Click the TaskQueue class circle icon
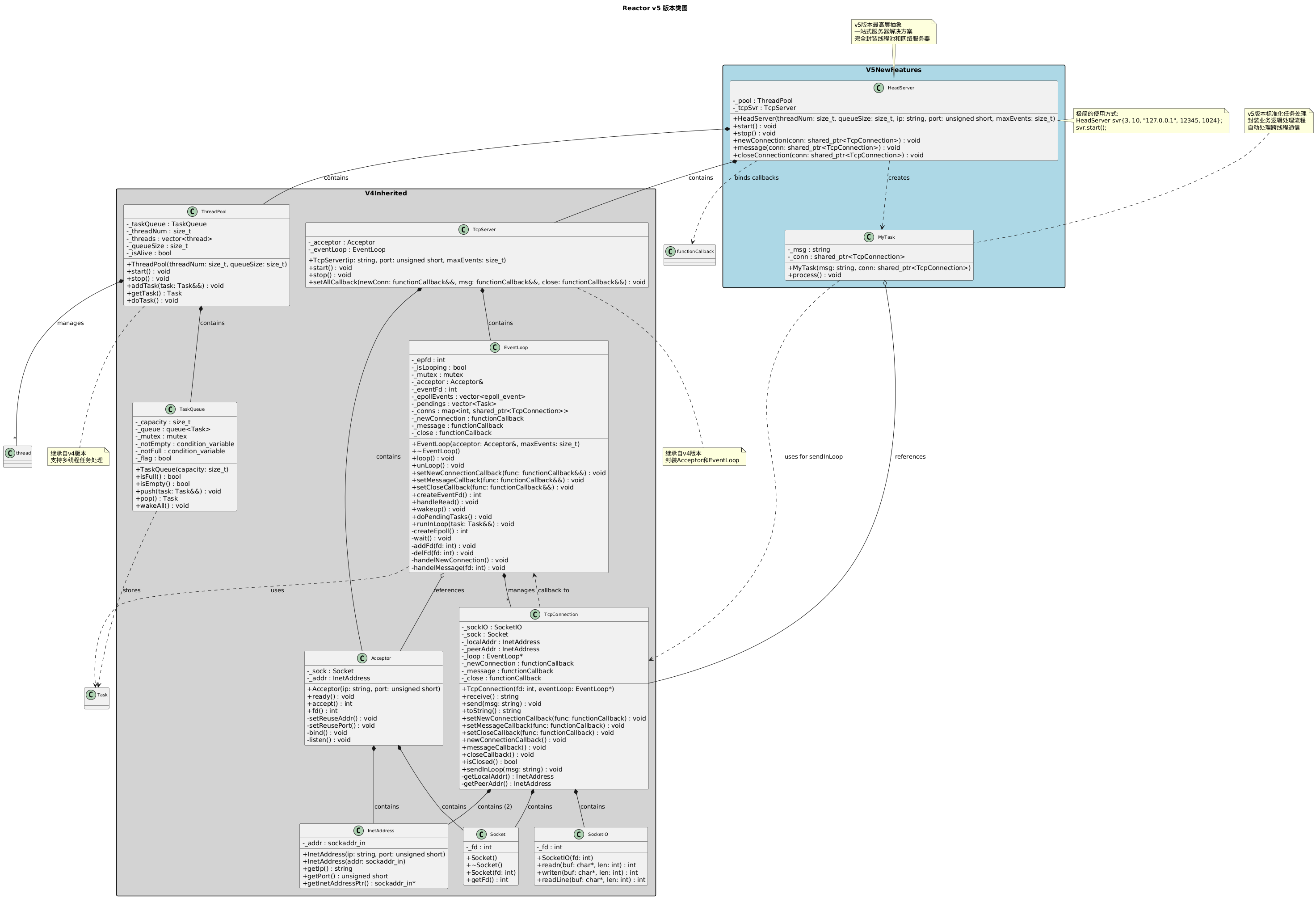Image resolution: width=1316 pixels, height=898 pixels. point(170,409)
